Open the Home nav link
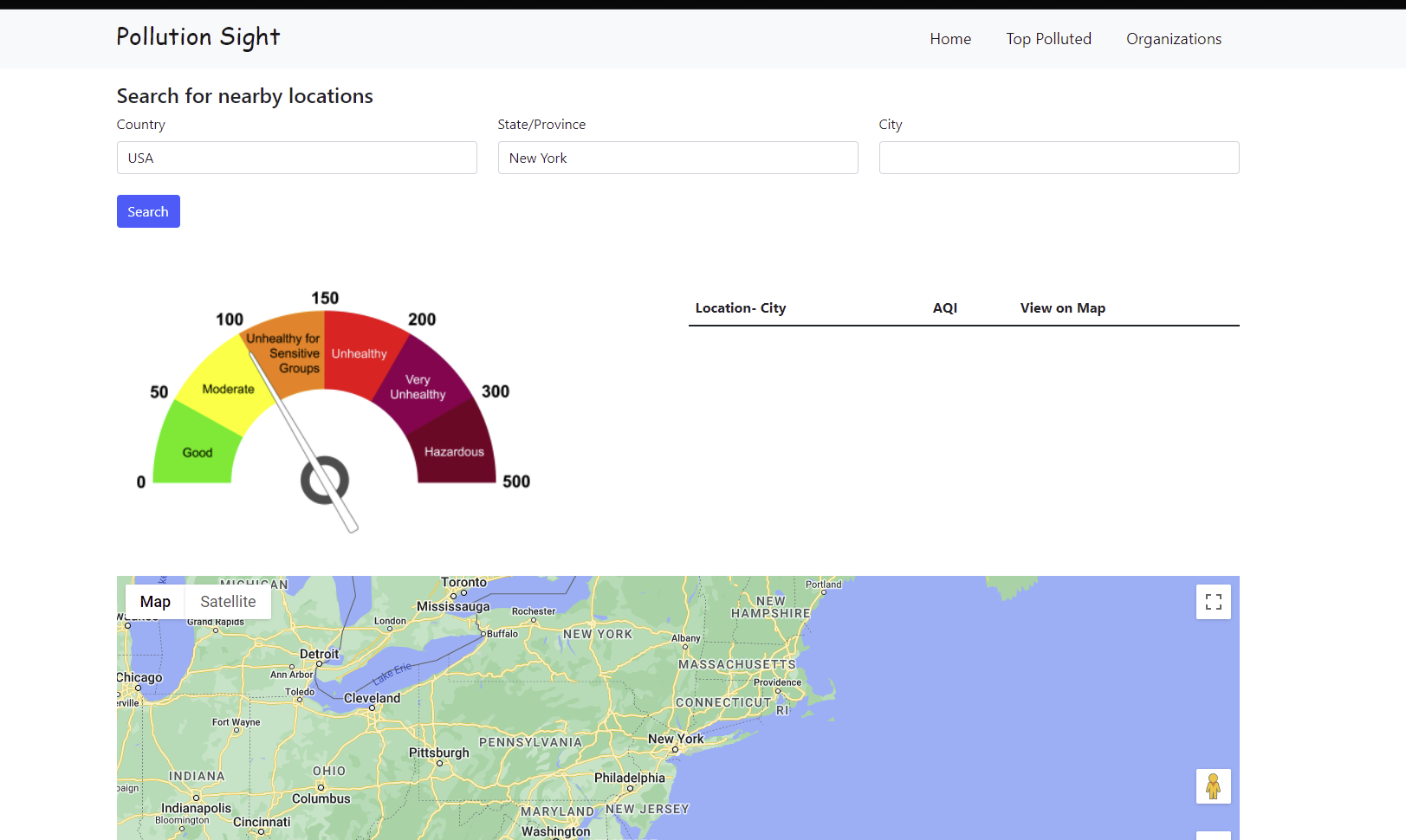This screenshot has width=1406, height=840. pos(950,39)
